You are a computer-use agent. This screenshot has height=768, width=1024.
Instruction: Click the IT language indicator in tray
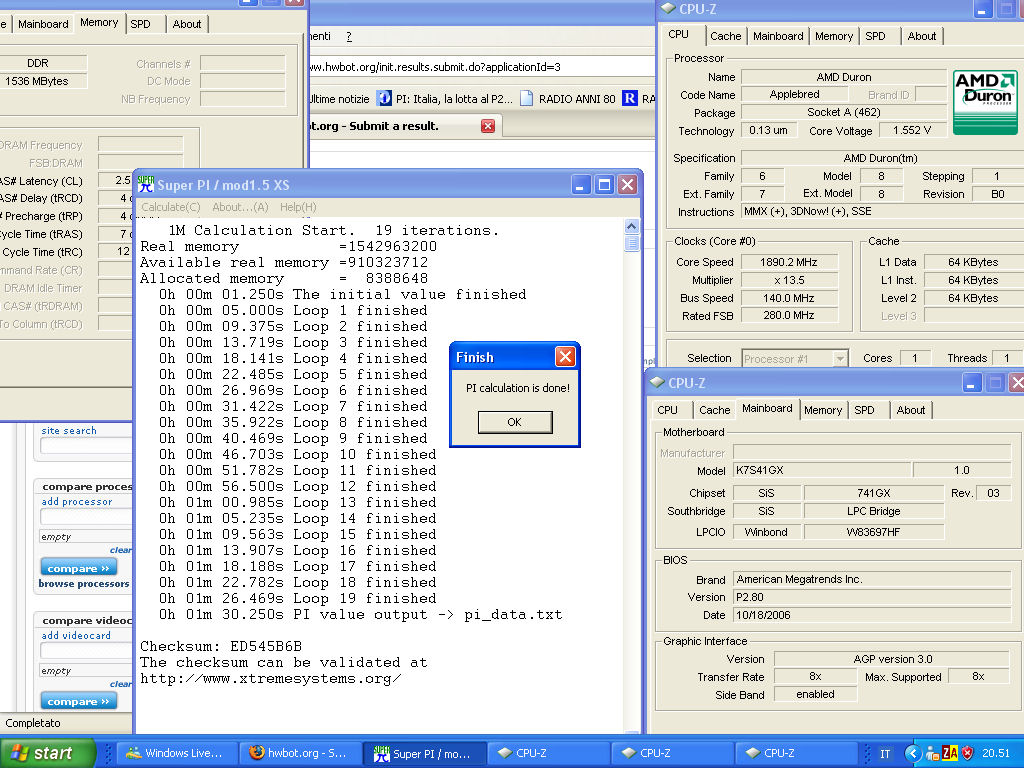click(885, 754)
